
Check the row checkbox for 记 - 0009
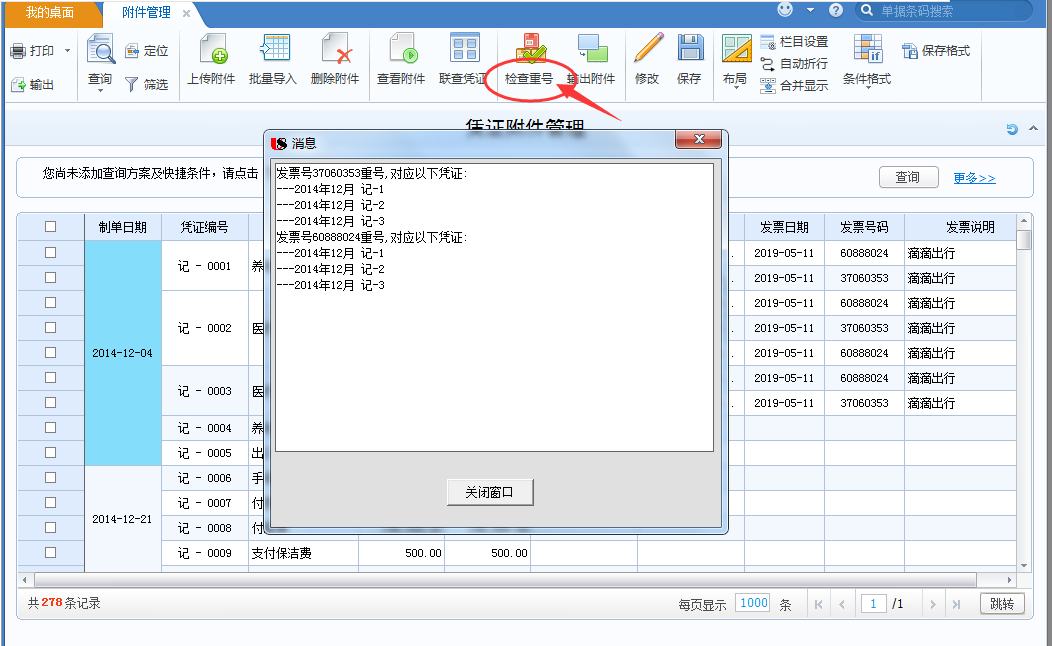tap(51, 552)
